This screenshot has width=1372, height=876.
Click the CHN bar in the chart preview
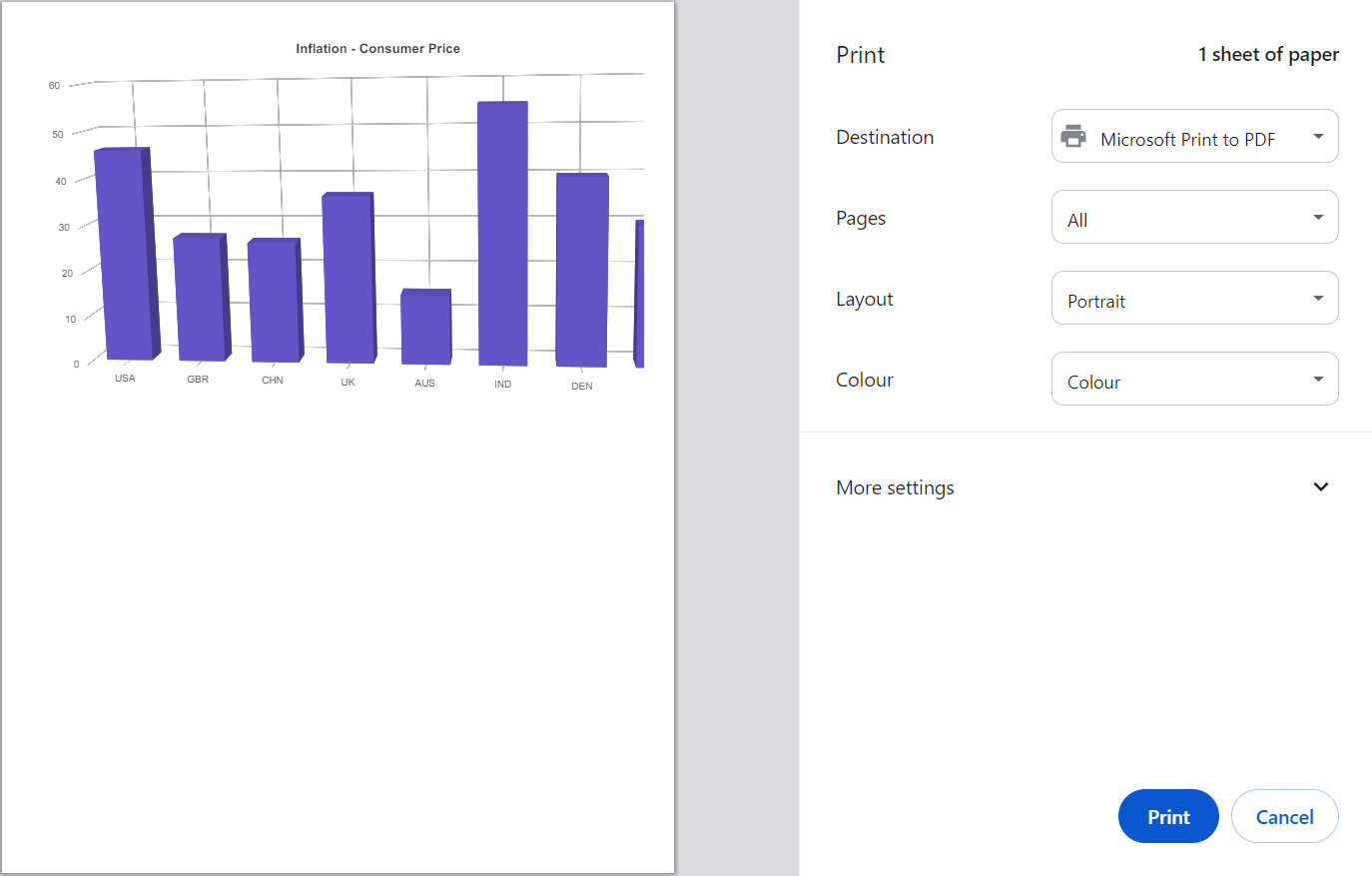coord(275,300)
